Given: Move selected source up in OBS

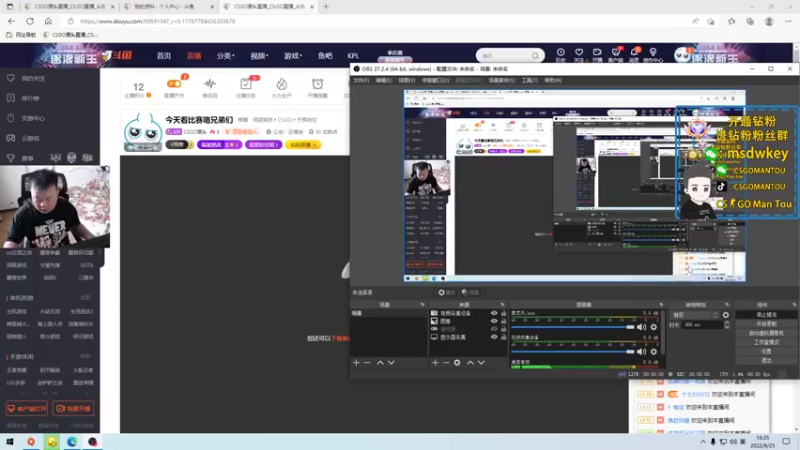Looking at the screenshot, I should tap(470, 362).
